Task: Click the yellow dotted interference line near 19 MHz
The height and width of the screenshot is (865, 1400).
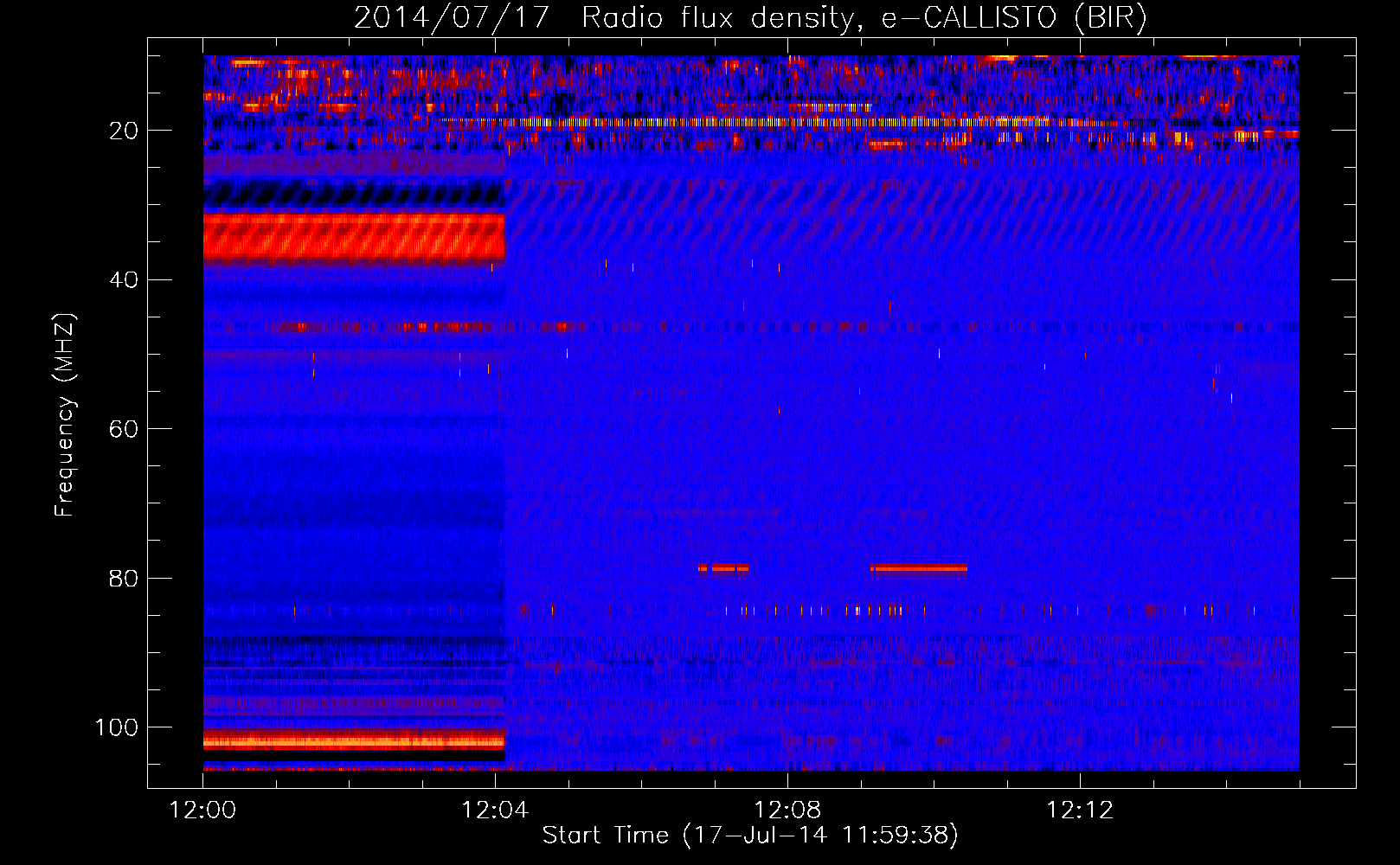Action: tap(779, 122)
